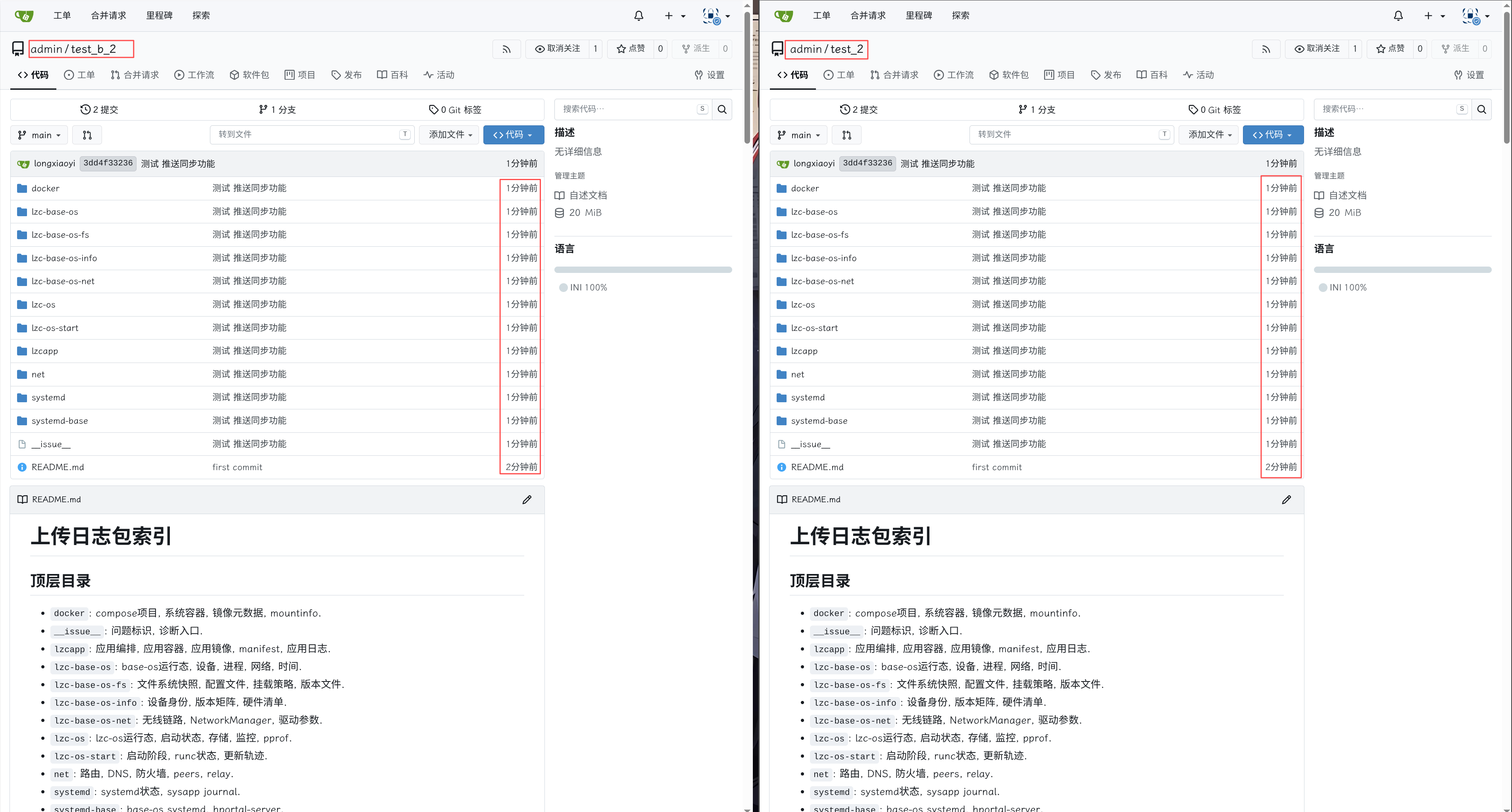Expand 添加文件 dropdown in left window
1512x812 pixels.
coord(450,135)
